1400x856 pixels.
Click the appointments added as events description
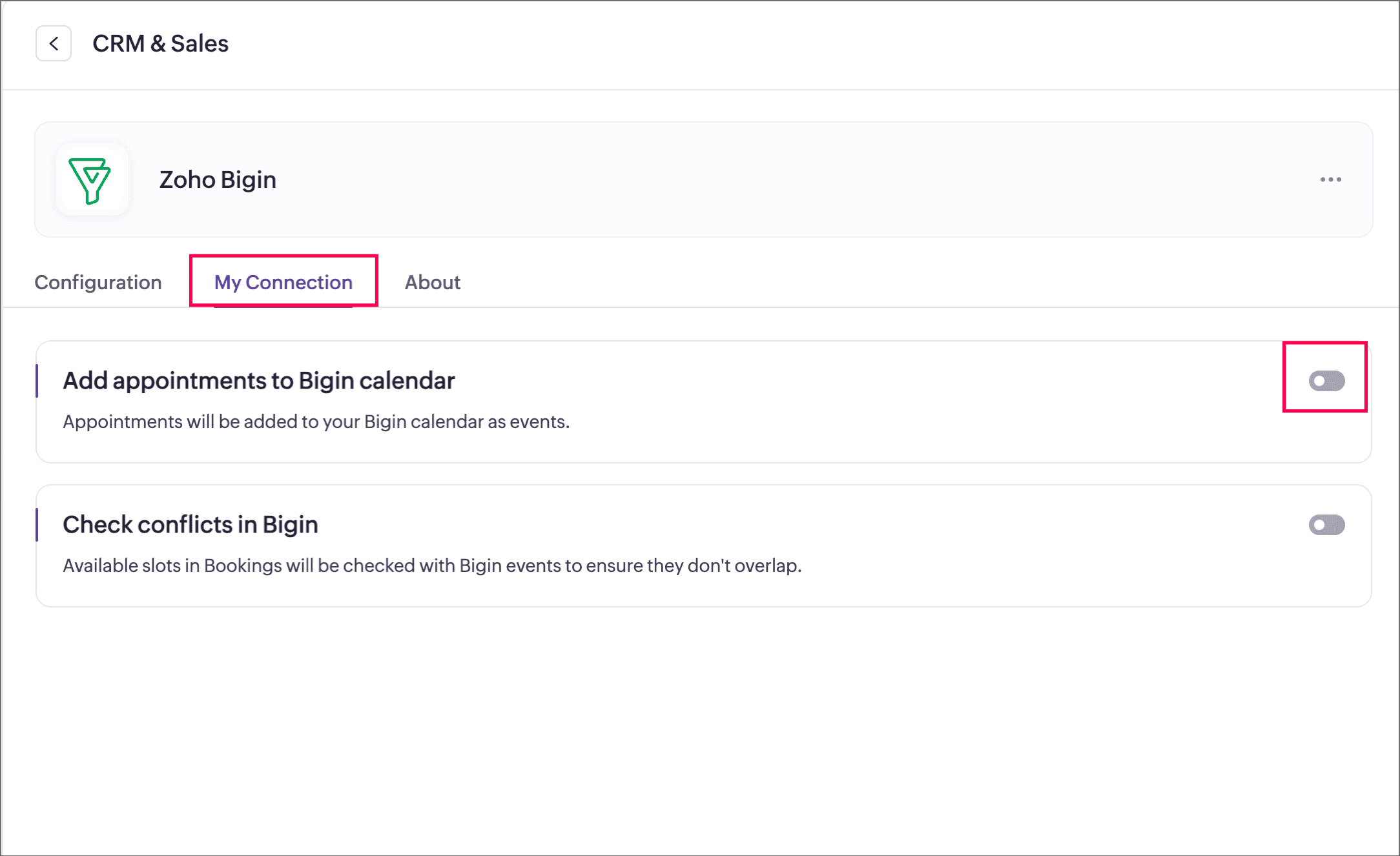pyautogui.click(x=316, y=422)
